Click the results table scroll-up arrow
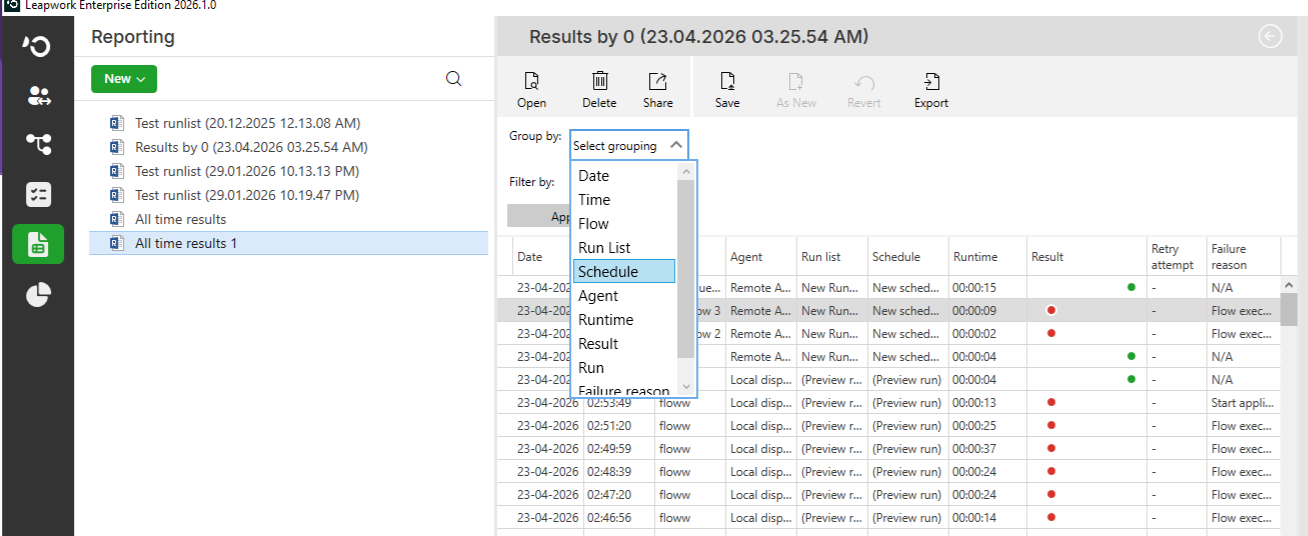1308x536 pixels. pyautogui.click(x=1289, y=285)
